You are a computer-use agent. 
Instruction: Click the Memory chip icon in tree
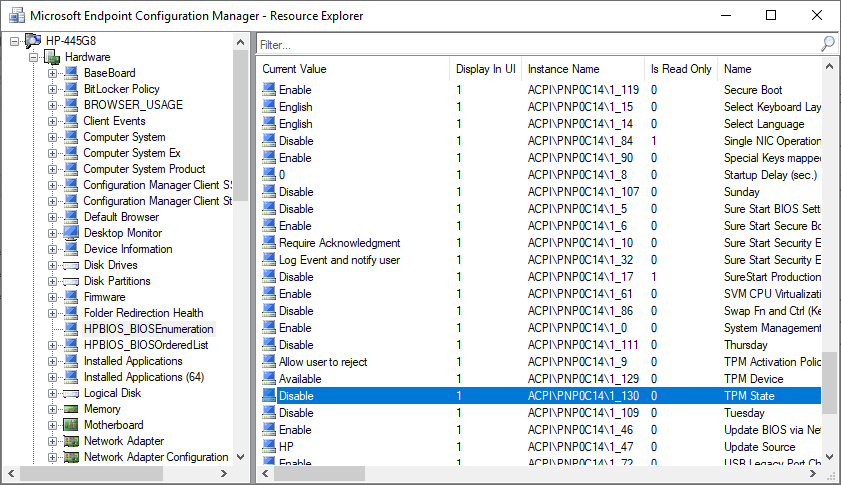[x=70, y=409]
